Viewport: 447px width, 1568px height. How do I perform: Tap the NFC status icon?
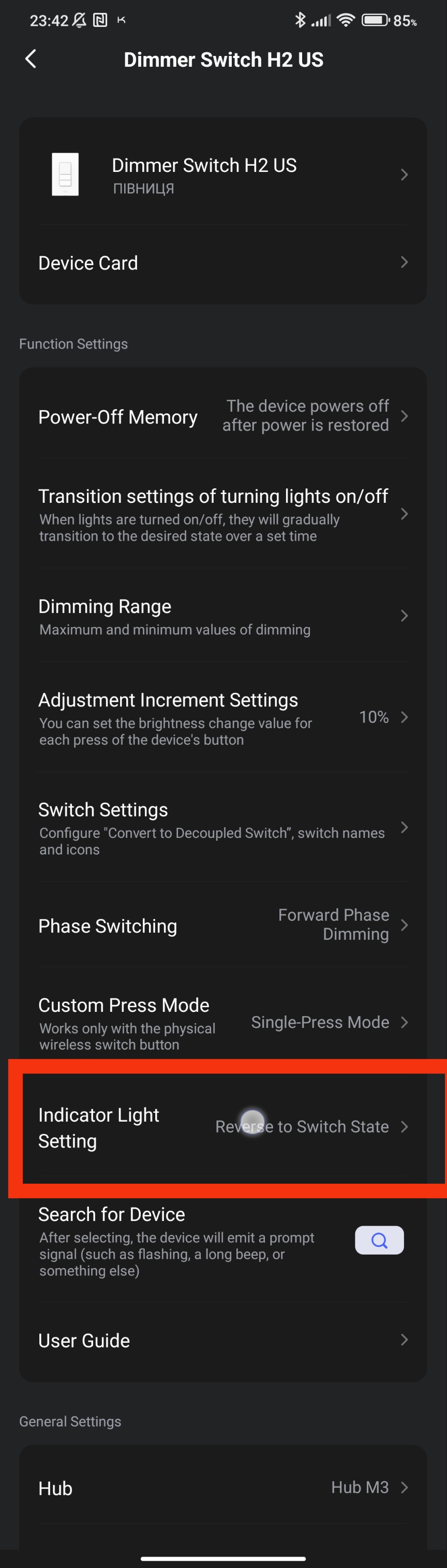100,20
